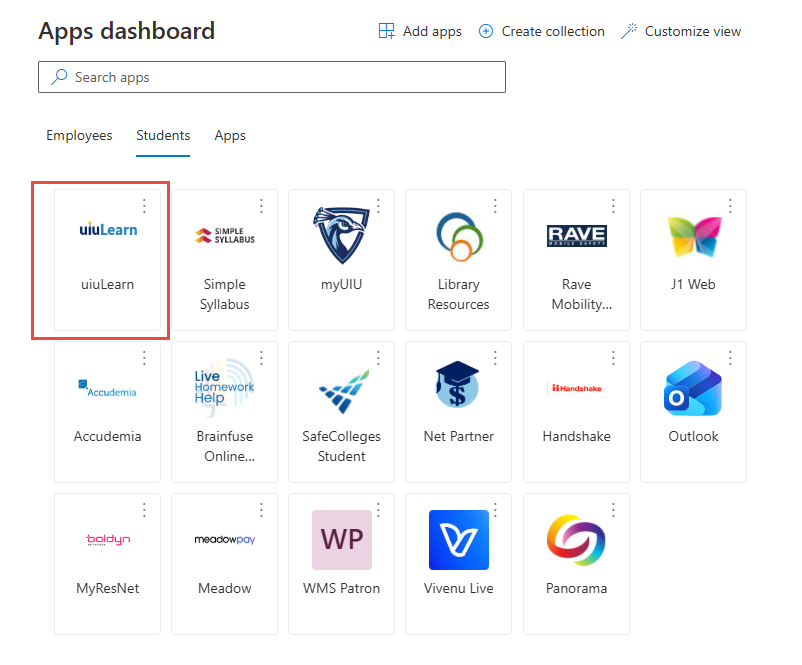Launch the Rave Mobility logo
Screen dimensions: 802x665
[576, 236]
